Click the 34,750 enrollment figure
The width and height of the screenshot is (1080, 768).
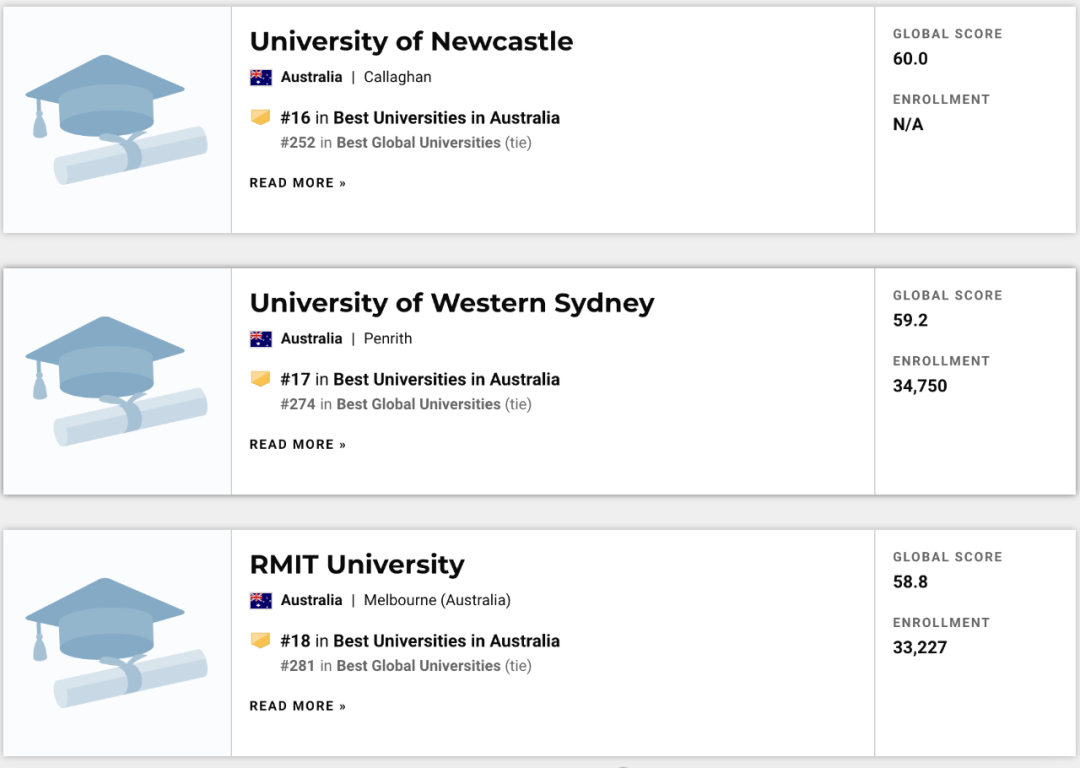point(920,386)
